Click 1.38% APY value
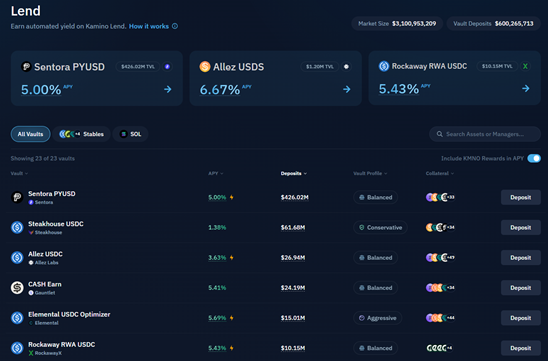The image size is (548, 361). coord(217,228)
